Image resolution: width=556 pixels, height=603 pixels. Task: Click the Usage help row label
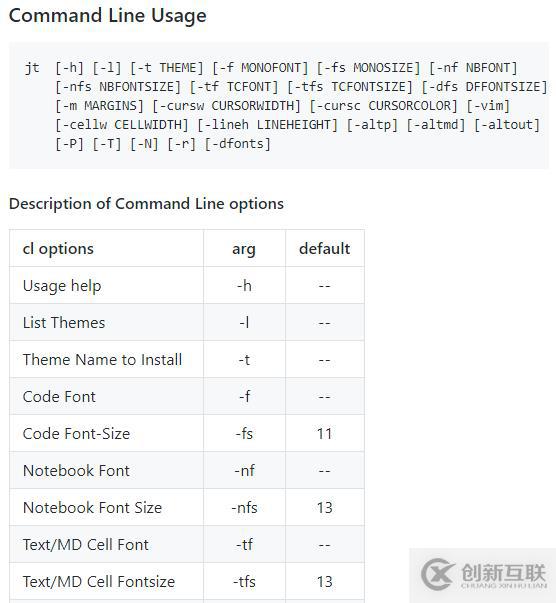pyautogui.click(x=62, y=286)
